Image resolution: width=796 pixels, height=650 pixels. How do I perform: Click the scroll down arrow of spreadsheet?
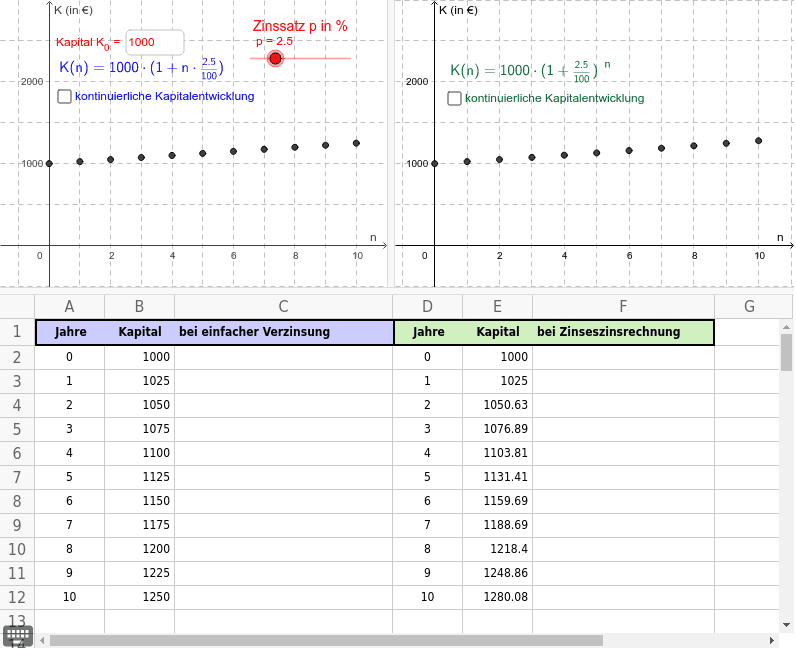tap(786, 625)
